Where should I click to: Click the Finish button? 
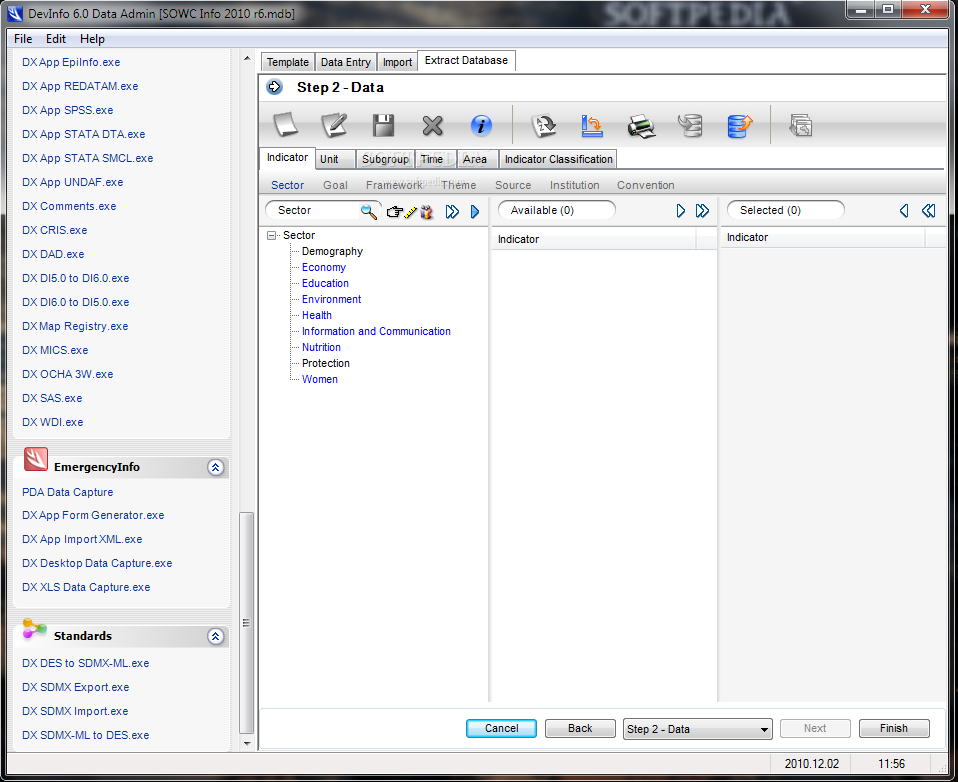click(894, 728)
